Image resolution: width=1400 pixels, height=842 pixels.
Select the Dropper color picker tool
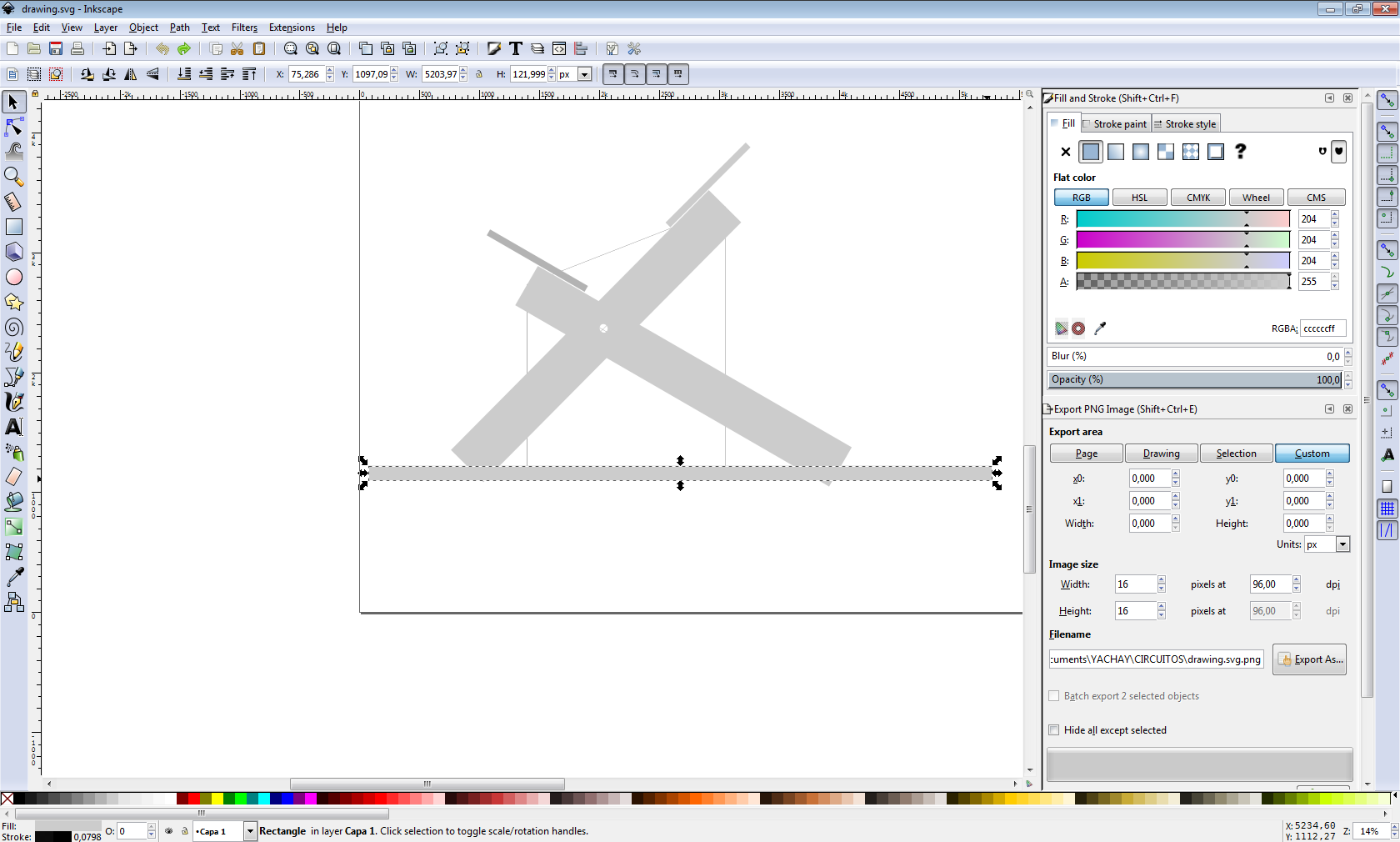coord(13,577)
